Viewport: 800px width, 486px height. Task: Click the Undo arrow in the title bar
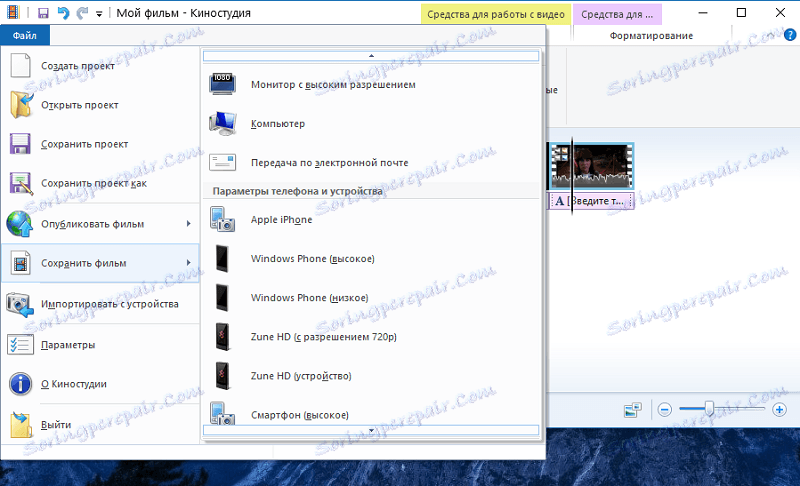pos(63,13)
